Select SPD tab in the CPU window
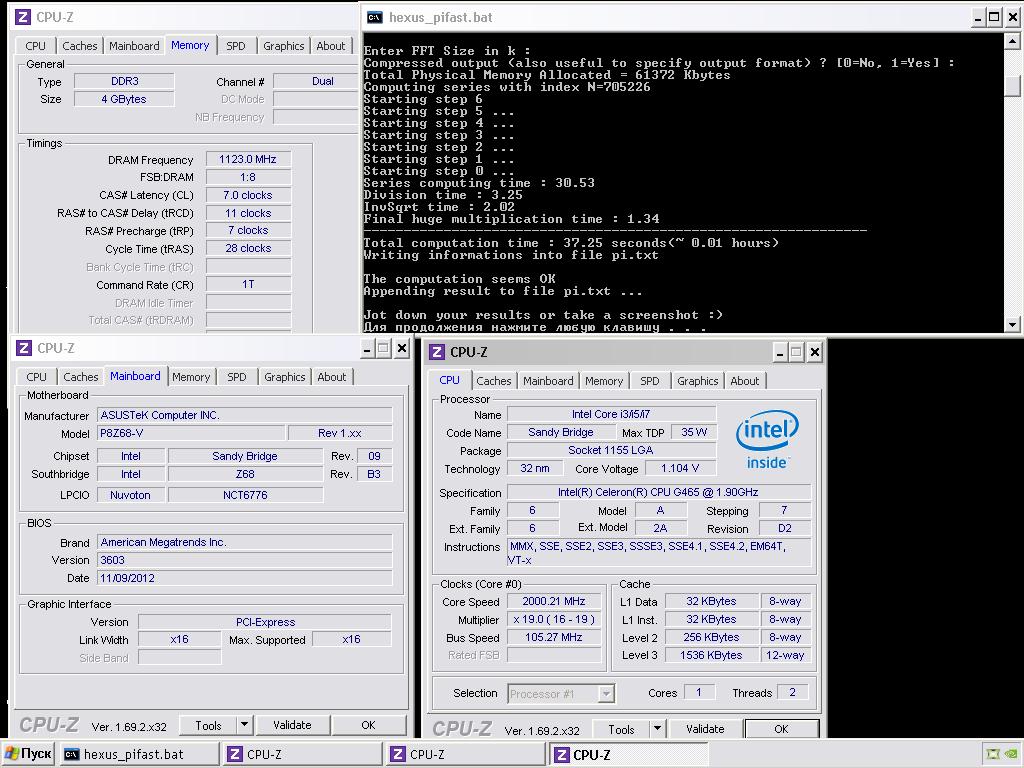The width and height of the screenshot is (1024, 768). (650, 381)
